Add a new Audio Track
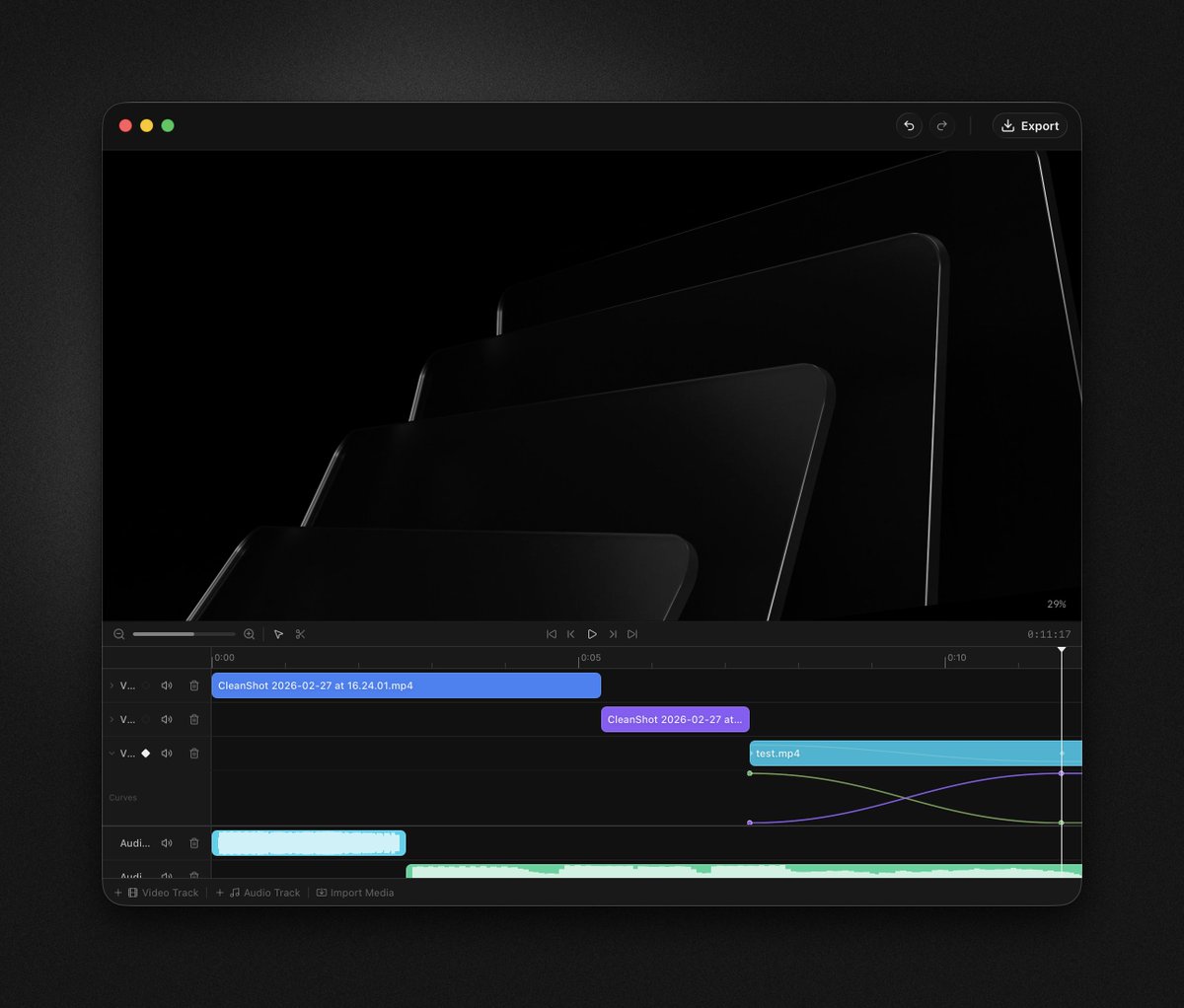The image size is (1184, 1008). pos(258,893)
